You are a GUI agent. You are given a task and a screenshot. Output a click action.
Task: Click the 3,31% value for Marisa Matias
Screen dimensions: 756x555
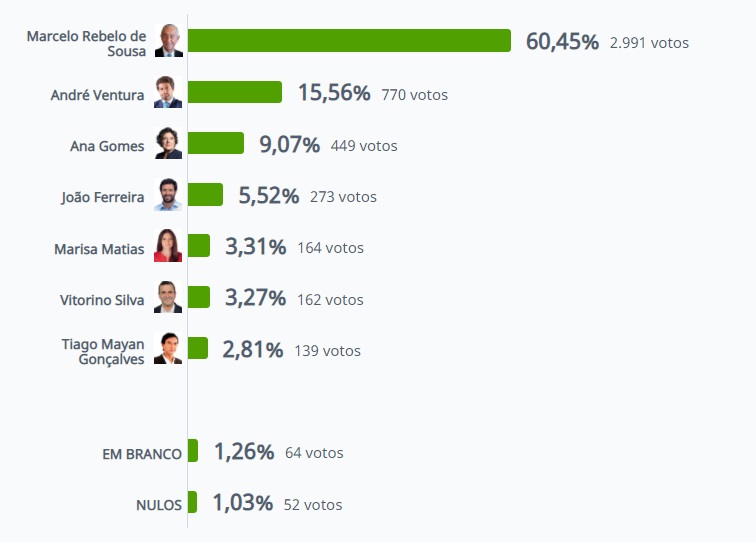[255, 247]
